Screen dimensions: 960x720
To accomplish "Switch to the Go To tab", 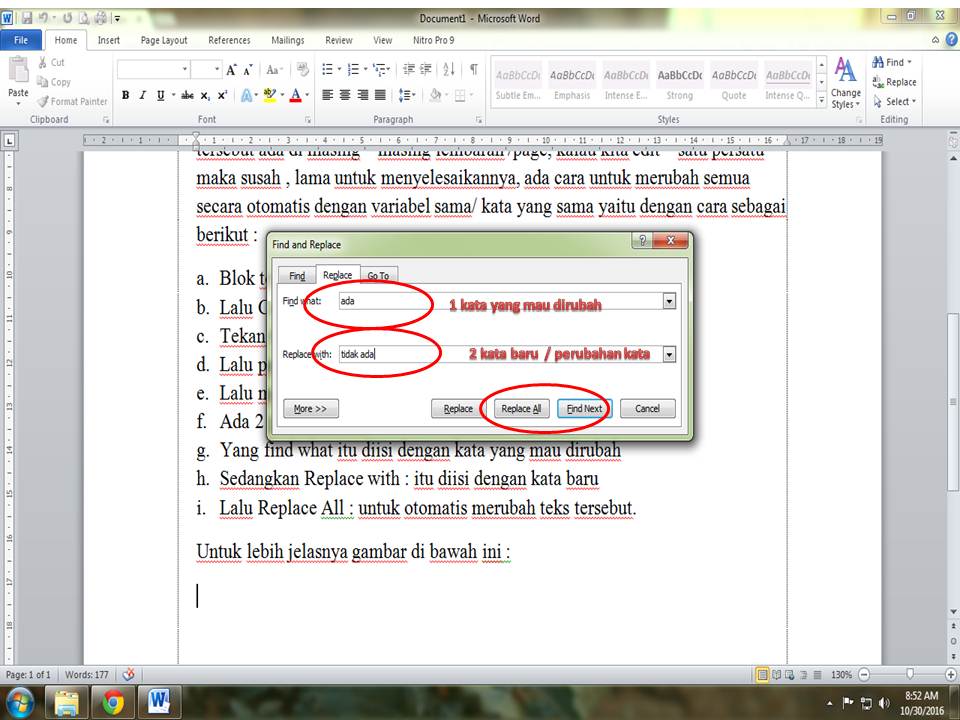I will click(x=380, y=274).
